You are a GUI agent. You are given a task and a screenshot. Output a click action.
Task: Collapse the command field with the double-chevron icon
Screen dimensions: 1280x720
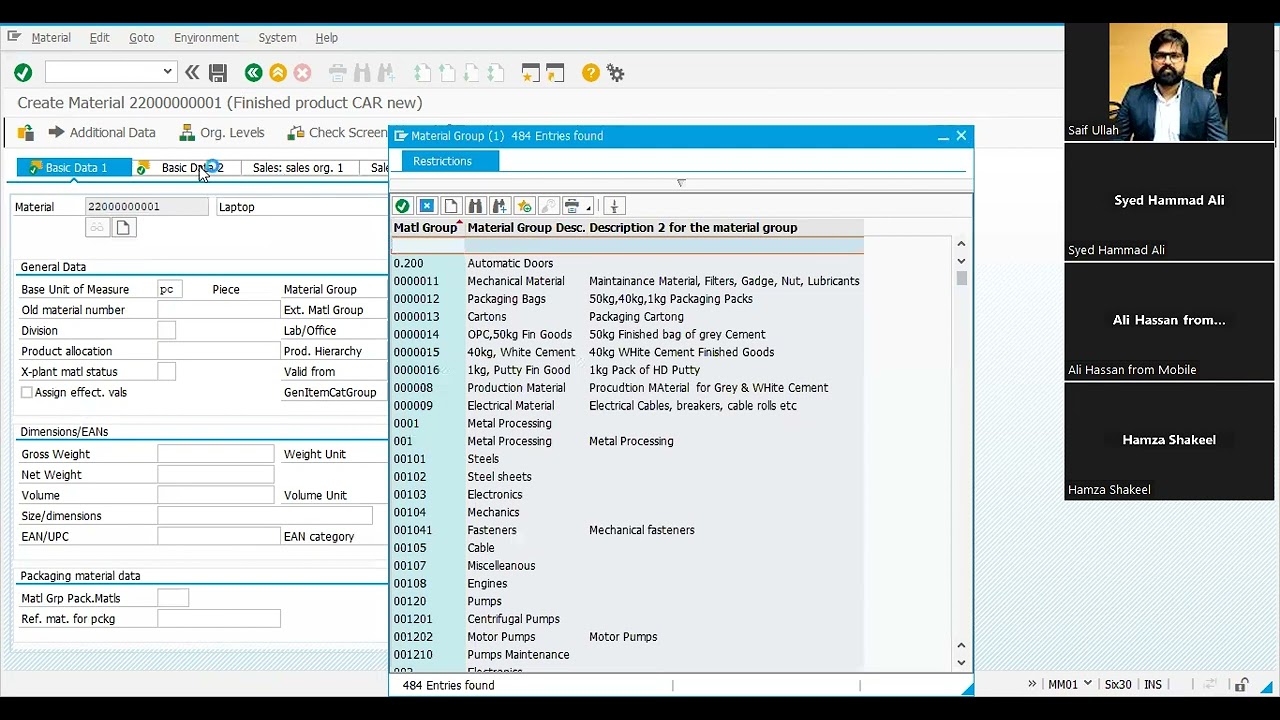pos(192,73)
